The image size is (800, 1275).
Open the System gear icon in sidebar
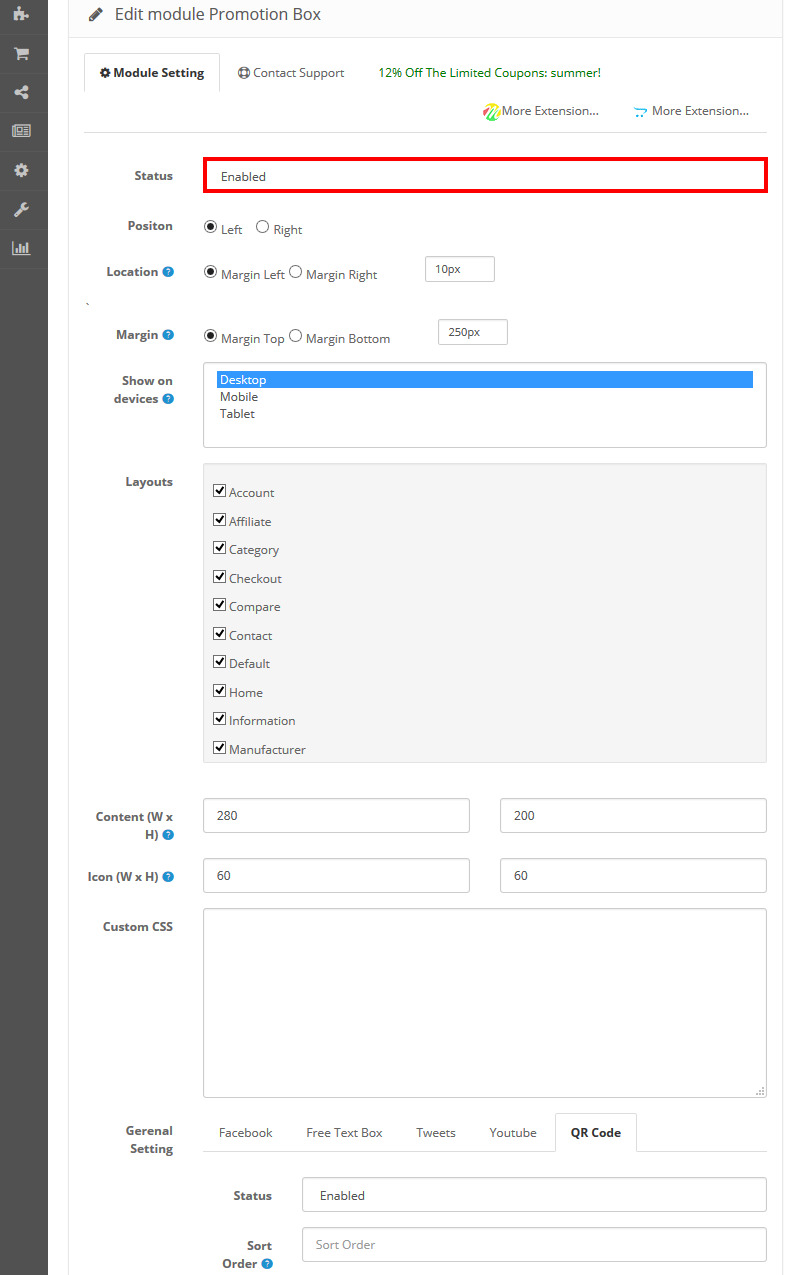21,170
